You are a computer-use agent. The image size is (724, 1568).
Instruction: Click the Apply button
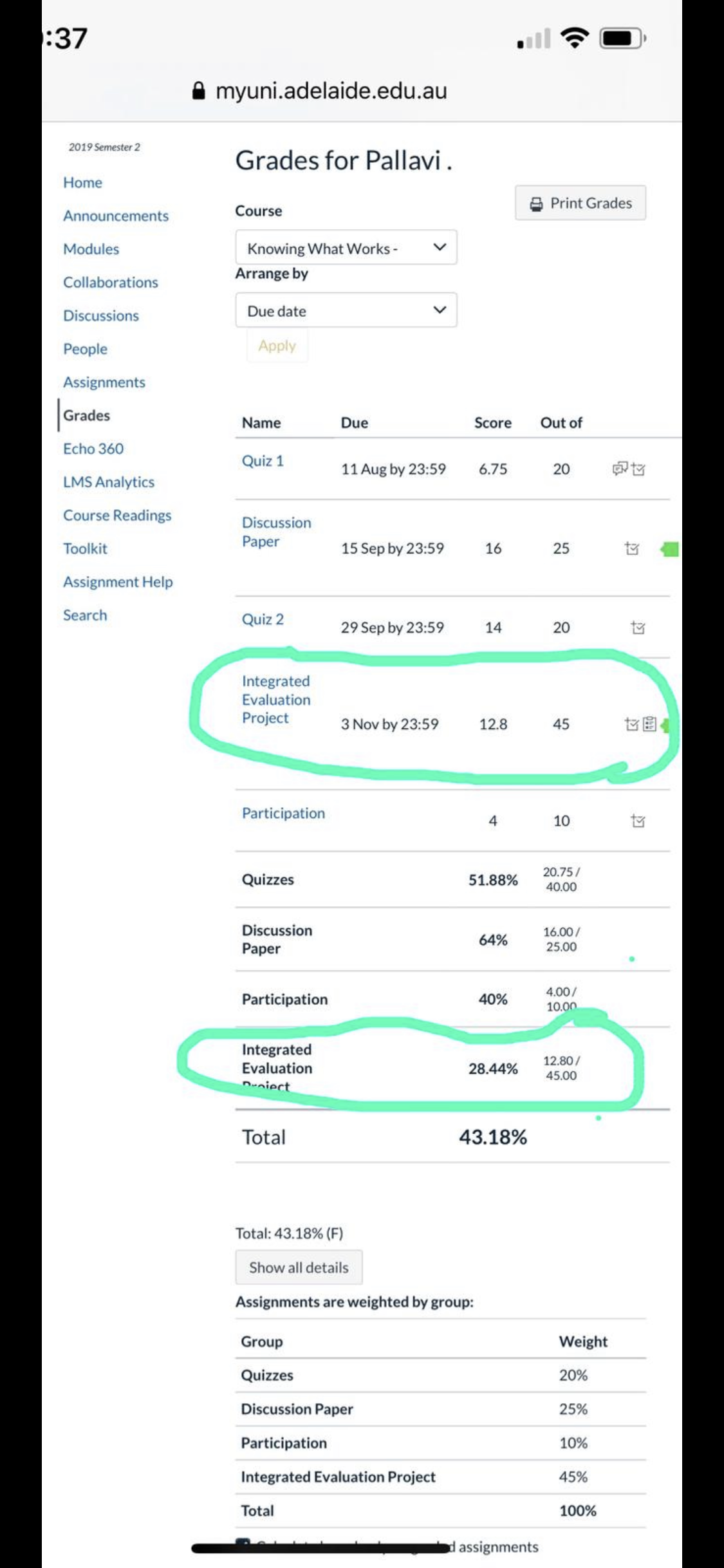point(277,346)
